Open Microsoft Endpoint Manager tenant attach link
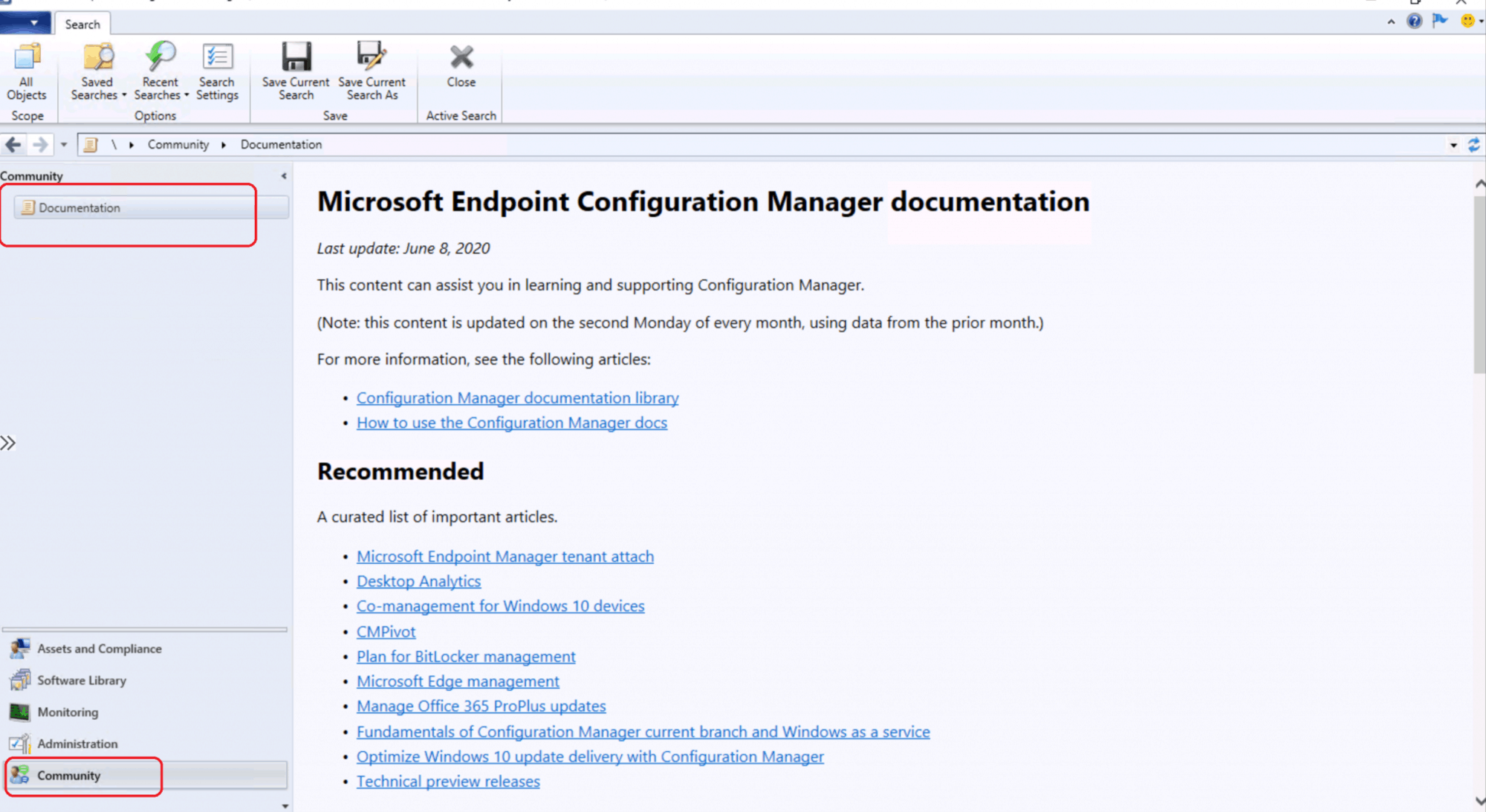1486x812 pixels. (505, 556)
